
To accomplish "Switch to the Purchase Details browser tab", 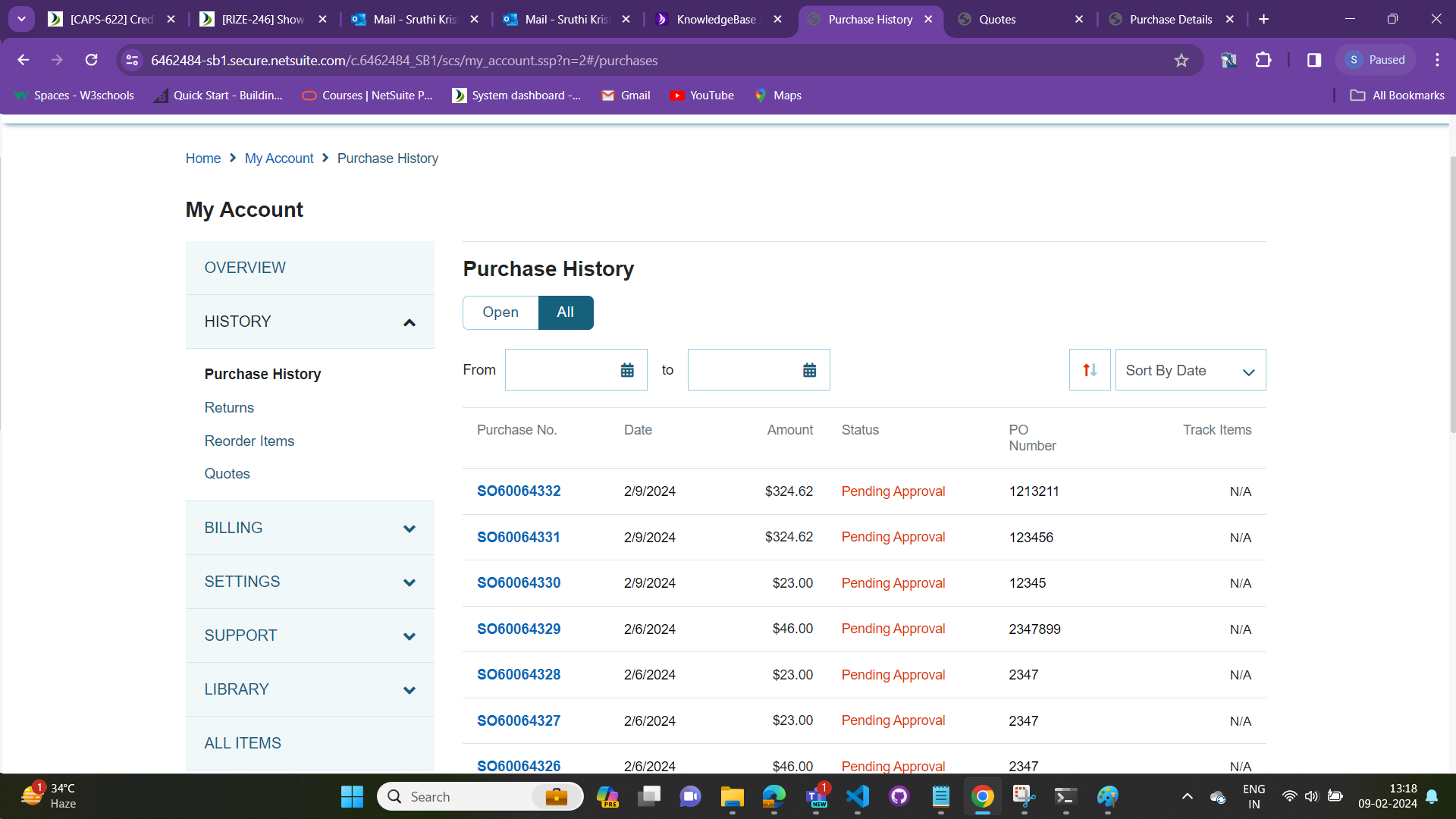I will [1170, 20].
